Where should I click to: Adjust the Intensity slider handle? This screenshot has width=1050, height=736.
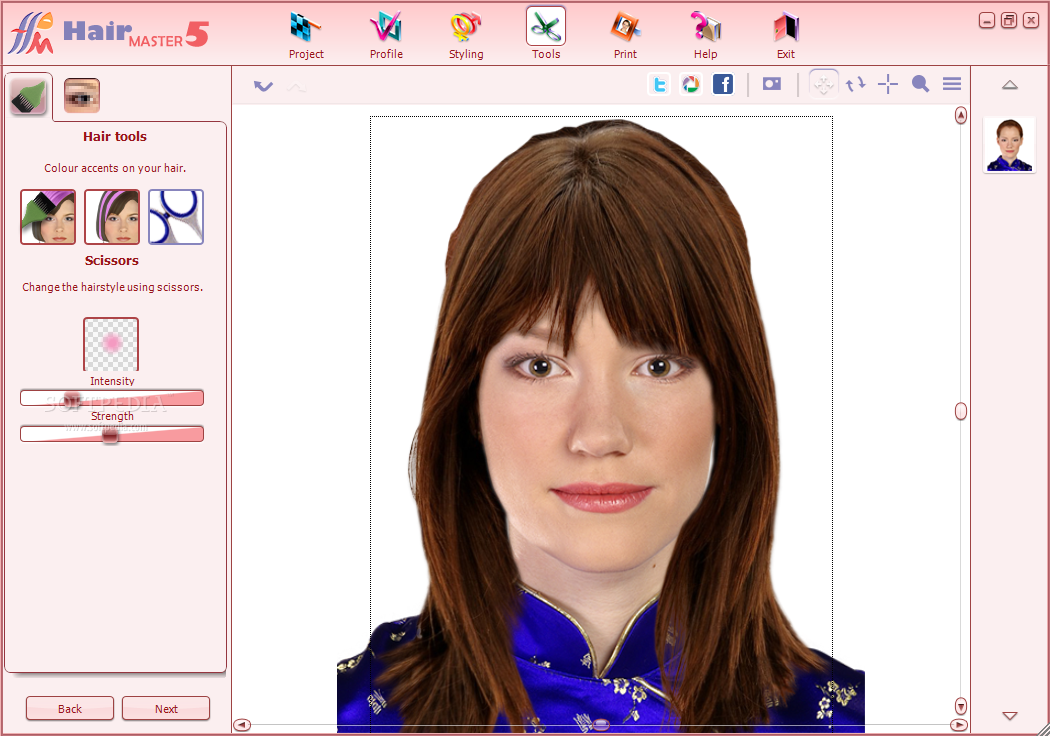tap(72, 398)
